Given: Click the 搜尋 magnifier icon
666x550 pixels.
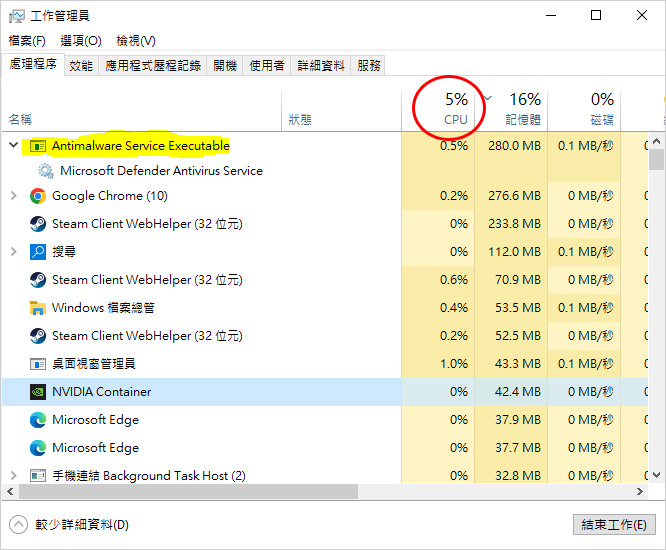Looking at the screenshot, I should pyautogui.click(x=38, y=252).
